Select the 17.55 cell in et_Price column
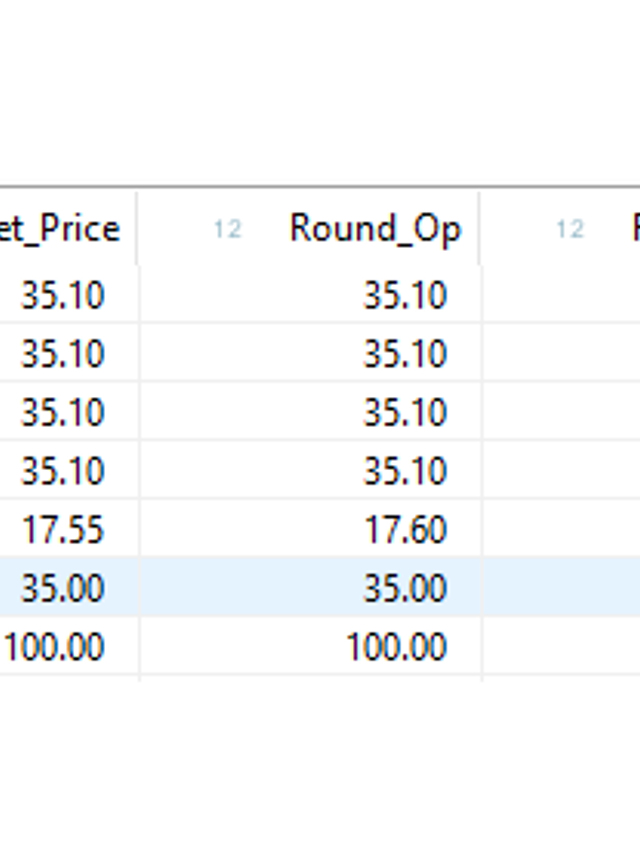640x864 pixels. click(69, 528)
